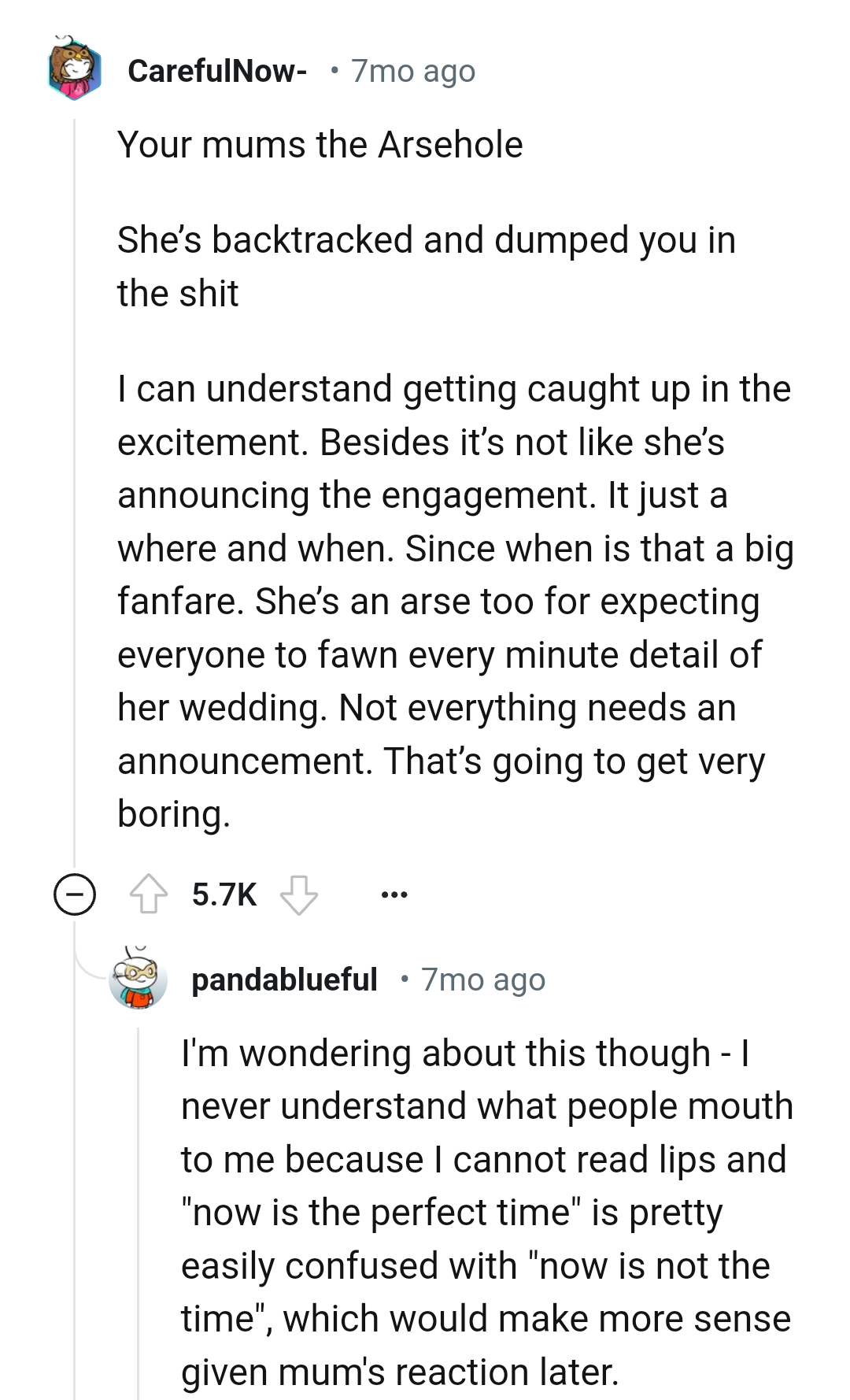
Task: Click the CarefulNow- comment's 7mo ago timestamp
Action: (412, 71)
